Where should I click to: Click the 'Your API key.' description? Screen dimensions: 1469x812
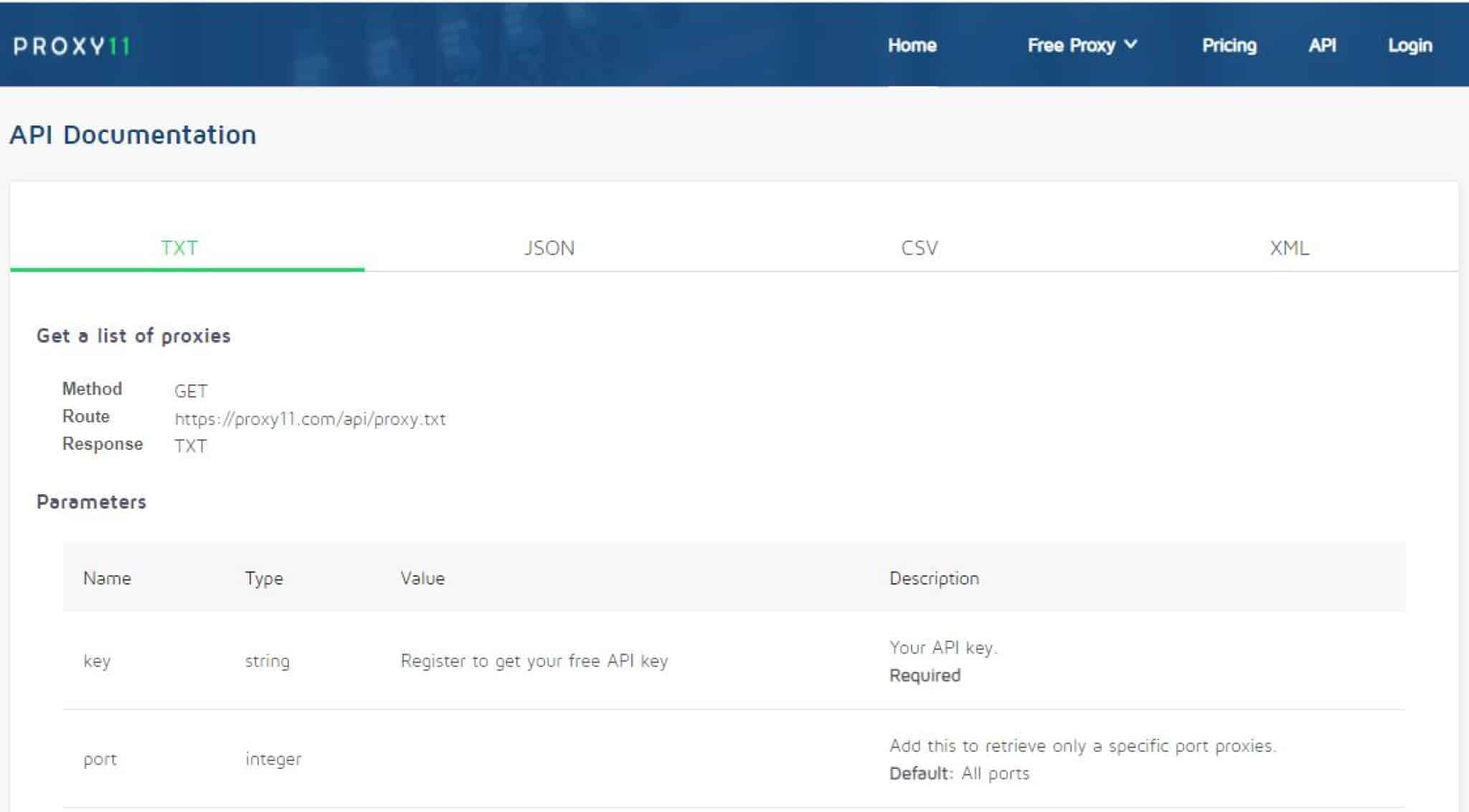click(943, 648)
